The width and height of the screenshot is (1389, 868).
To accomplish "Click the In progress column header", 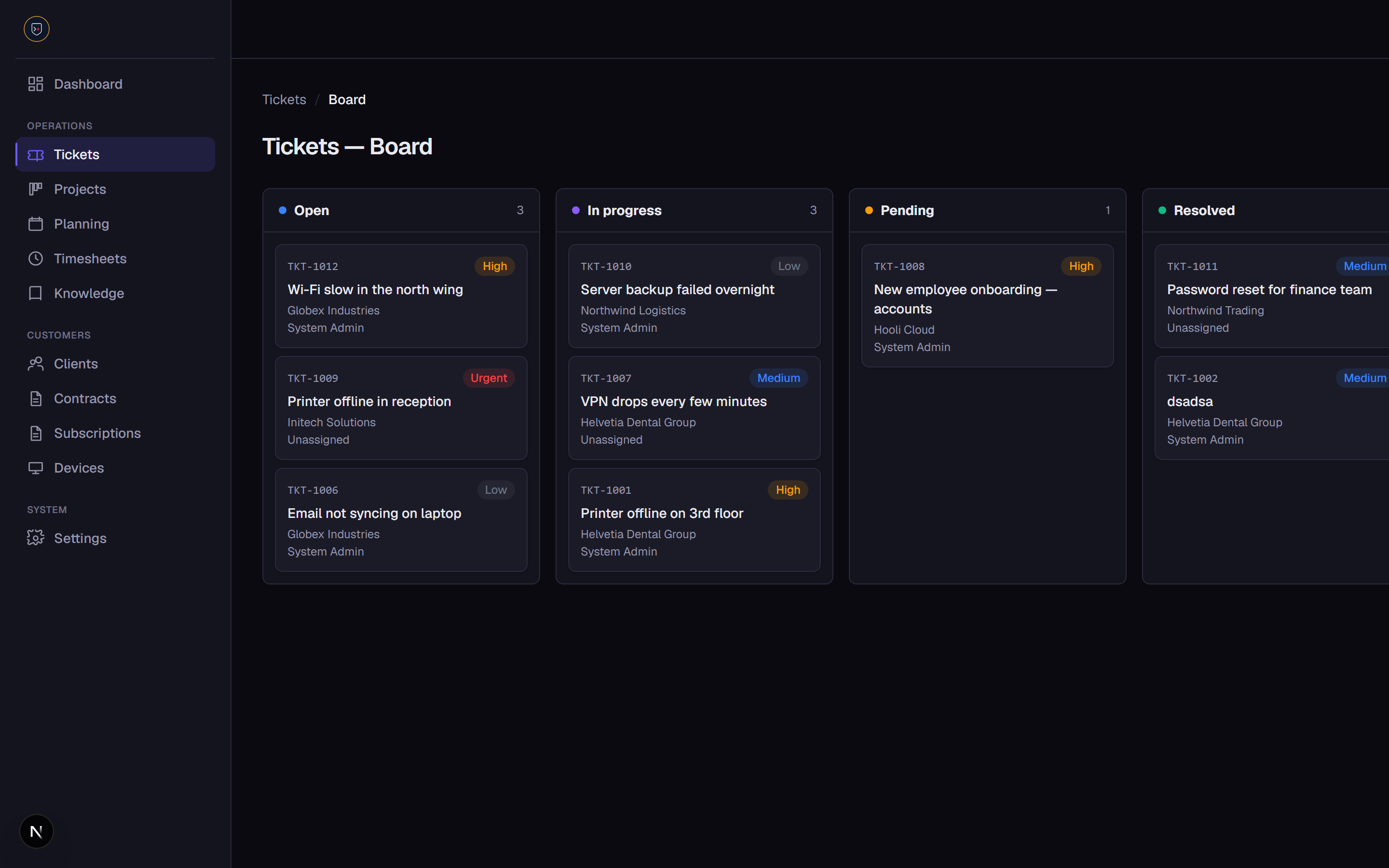I will point(694,210).
